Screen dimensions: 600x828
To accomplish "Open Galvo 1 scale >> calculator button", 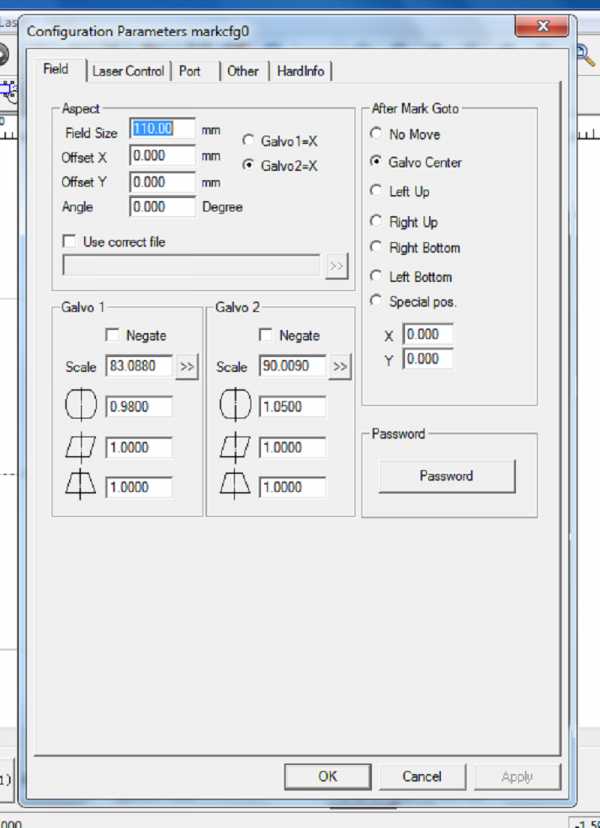I will click(187, 367).
